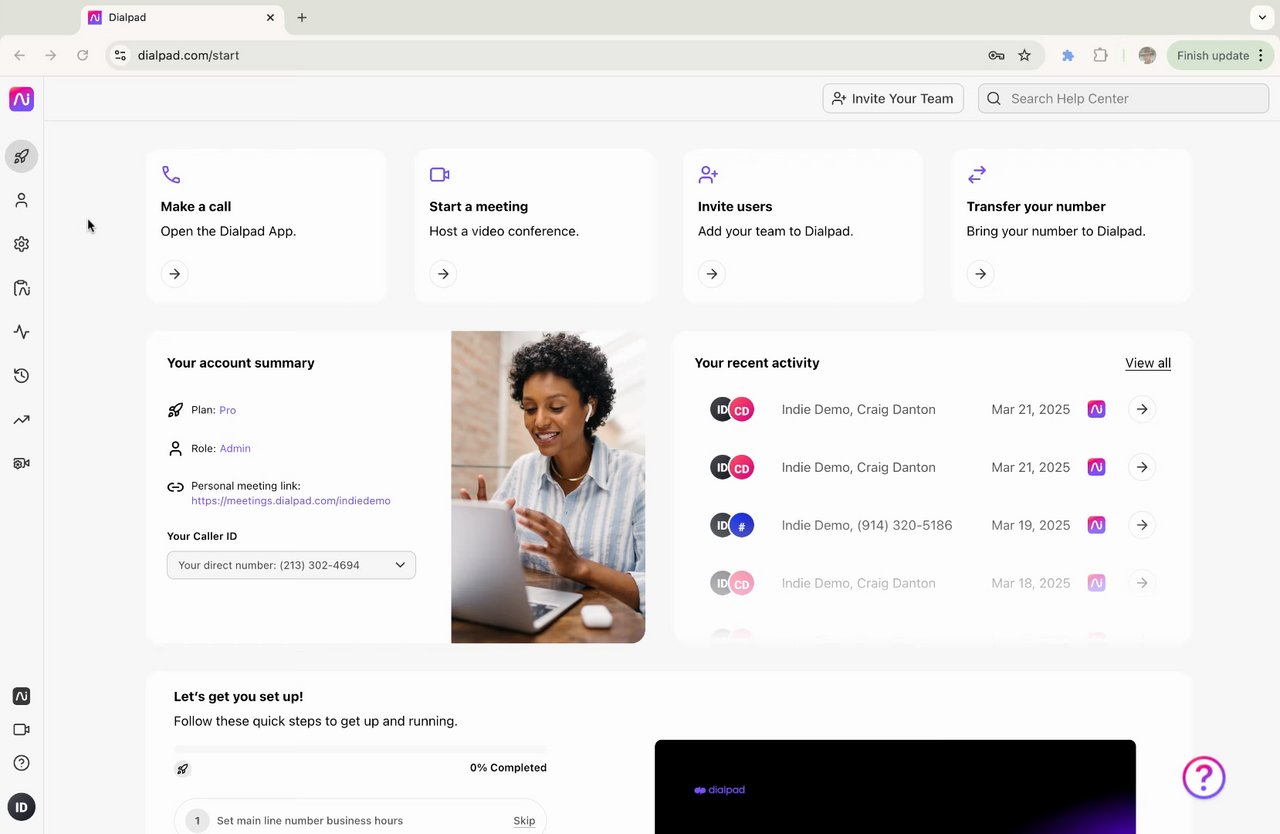Open the personal meeting link URL
The width and height of the screenshot is (1280, 834).
(x=291, y=501)
